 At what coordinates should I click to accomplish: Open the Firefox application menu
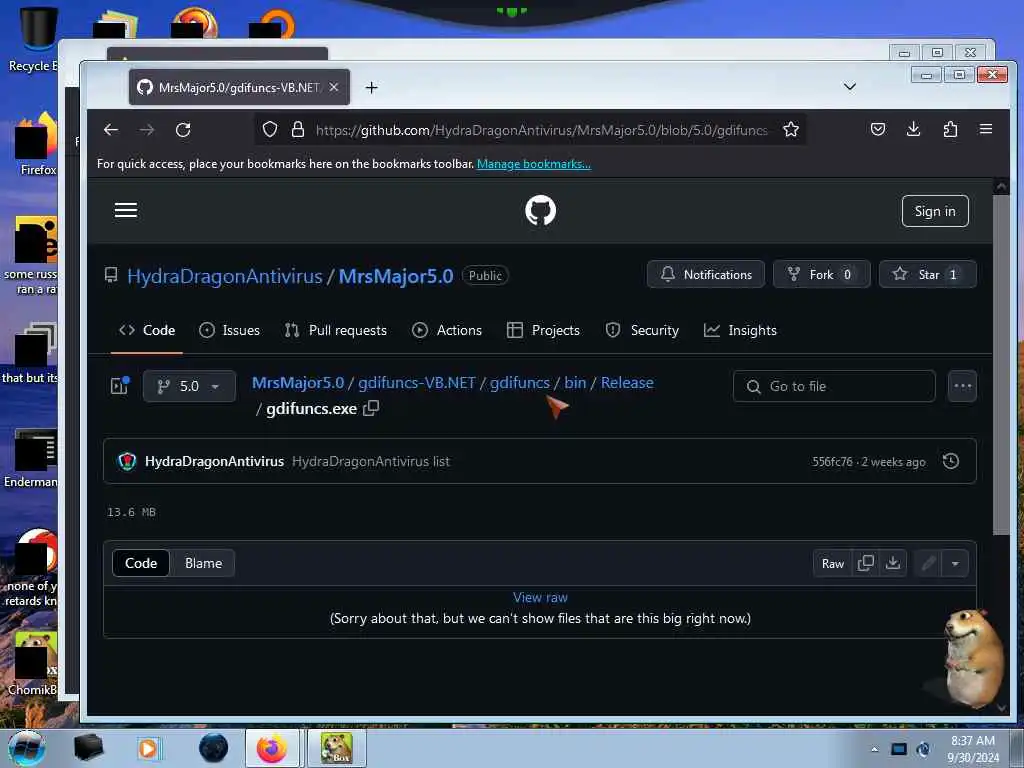(986, 129)
